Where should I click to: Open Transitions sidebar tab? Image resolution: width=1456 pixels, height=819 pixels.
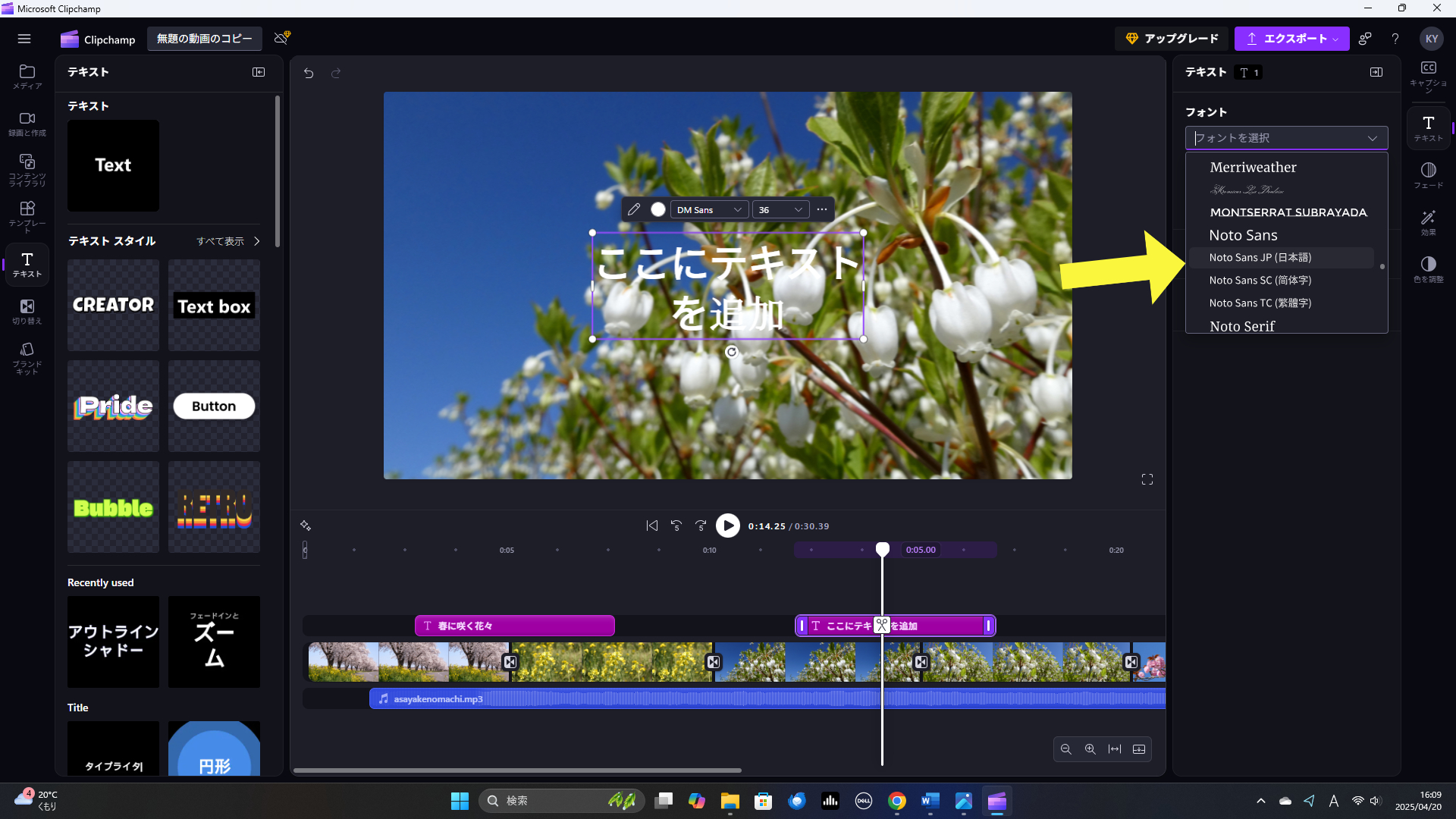tap(27, 312)
